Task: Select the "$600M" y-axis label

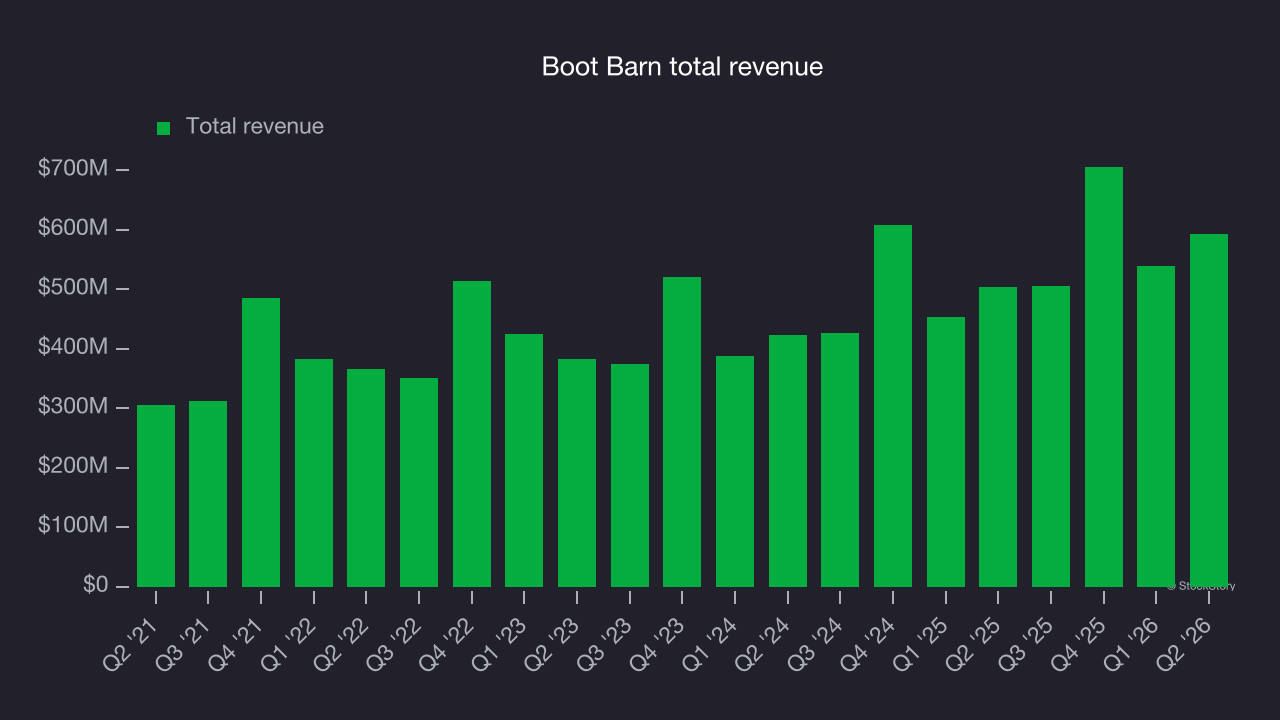Action: coord(73,229)
